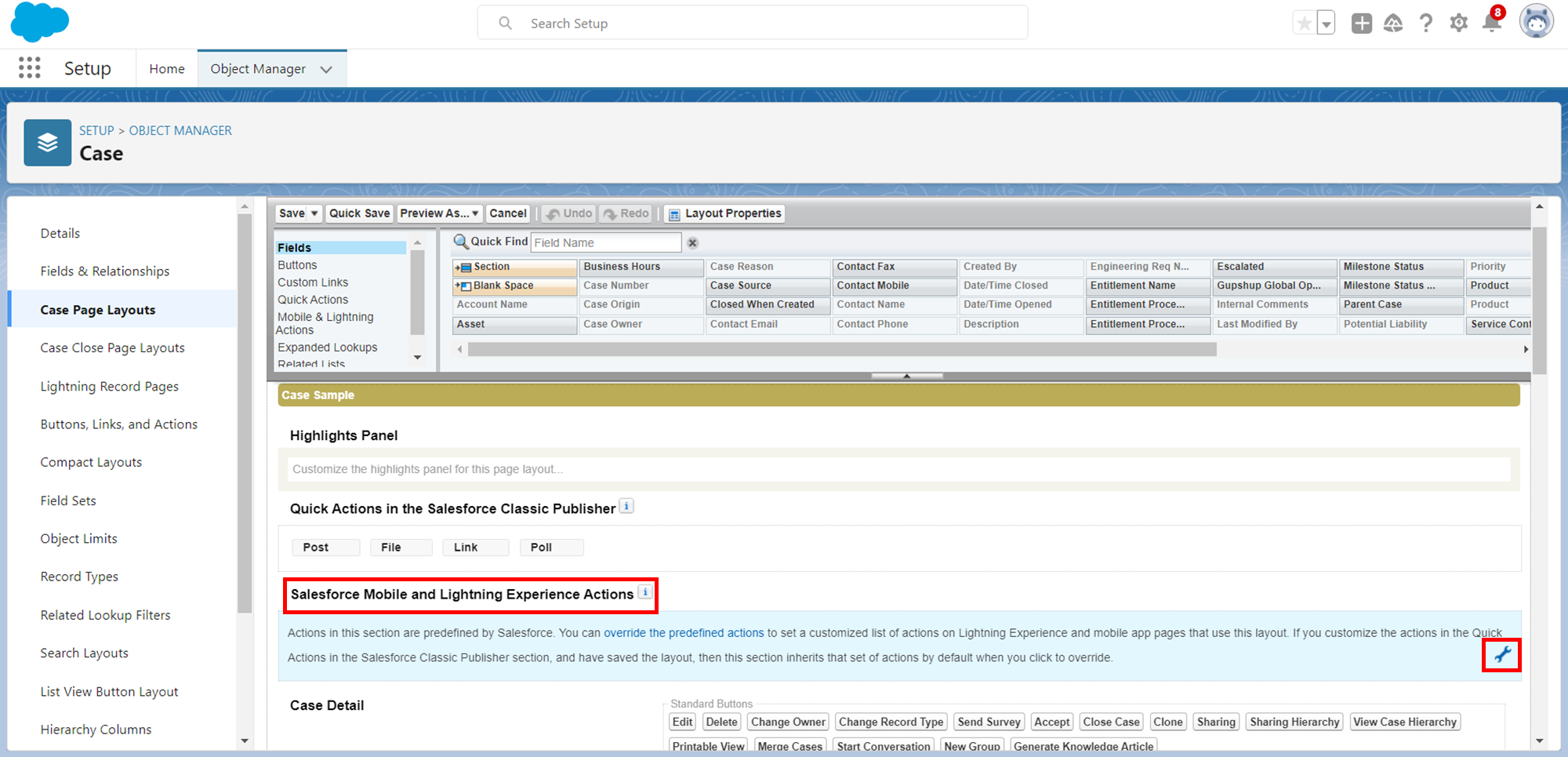Open Compact Layouts sidebar item

point(91,463)
